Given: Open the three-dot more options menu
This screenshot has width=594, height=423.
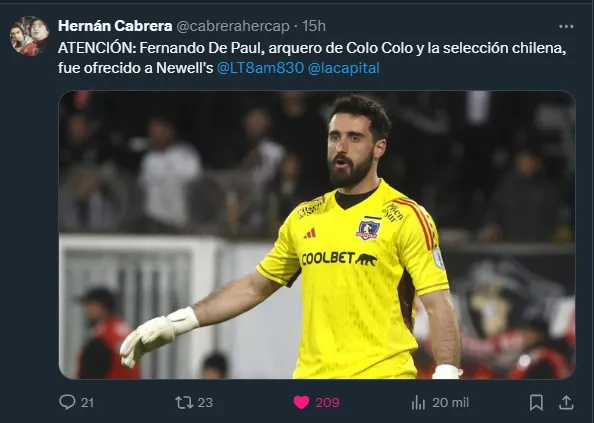Looking at the screenshot, I should point(566,26).
